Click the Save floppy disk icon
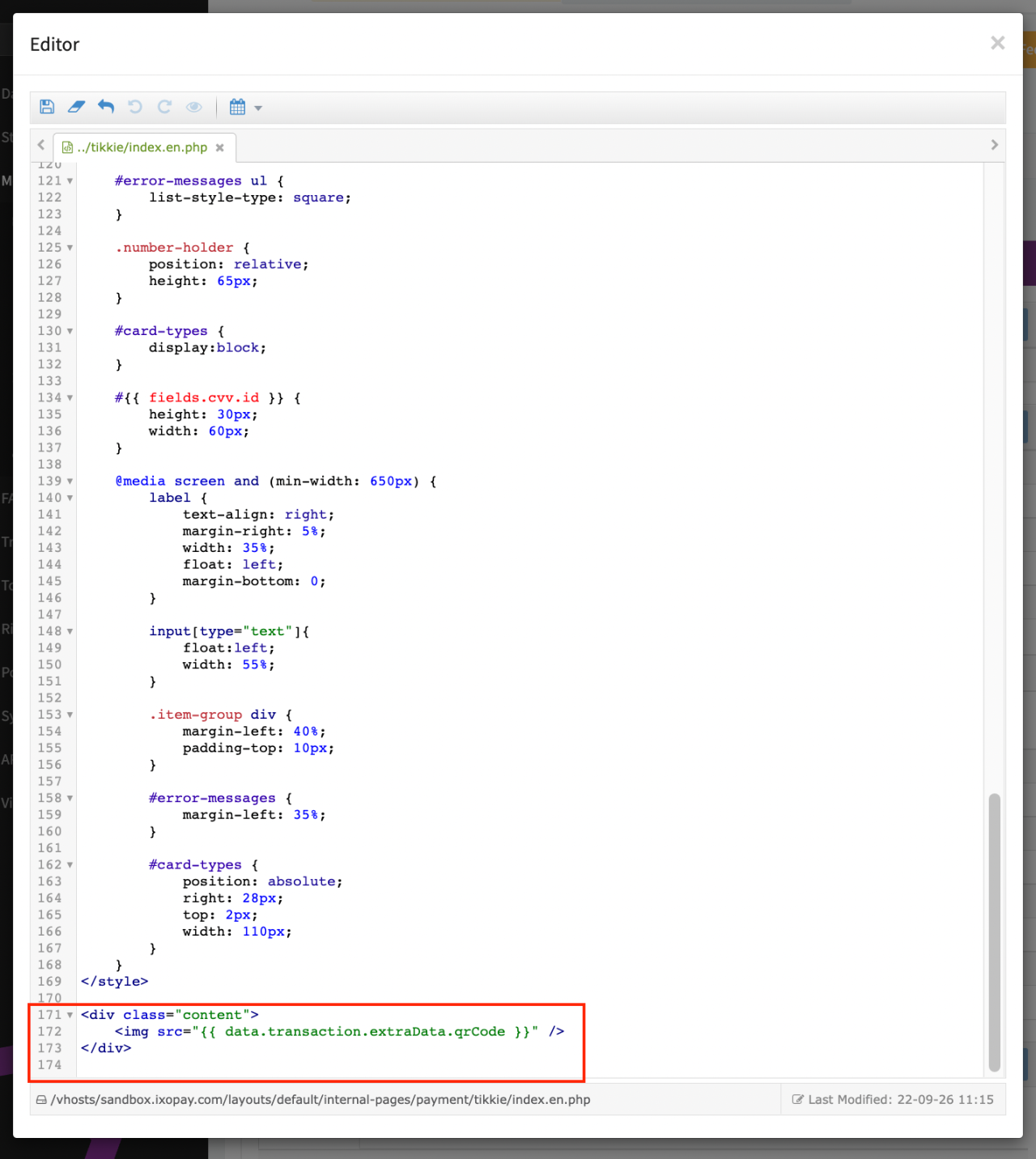Screen dimensions: 1036x1159 pos(47,107)
